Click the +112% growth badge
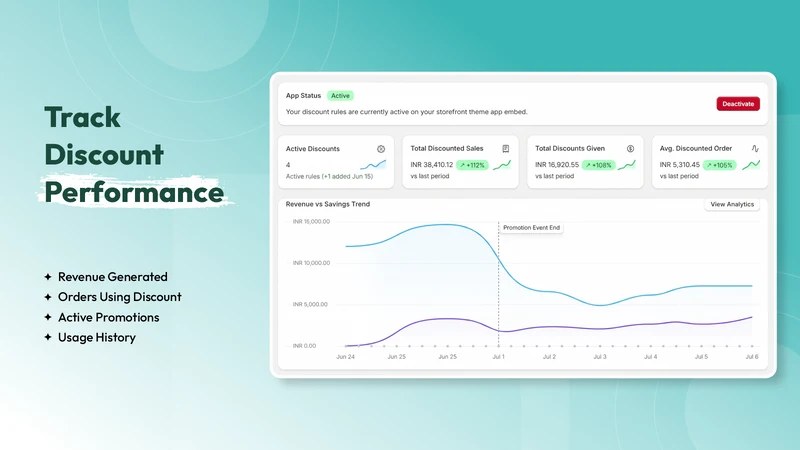Viewport: 800px width, 450px height. [472, 165]
